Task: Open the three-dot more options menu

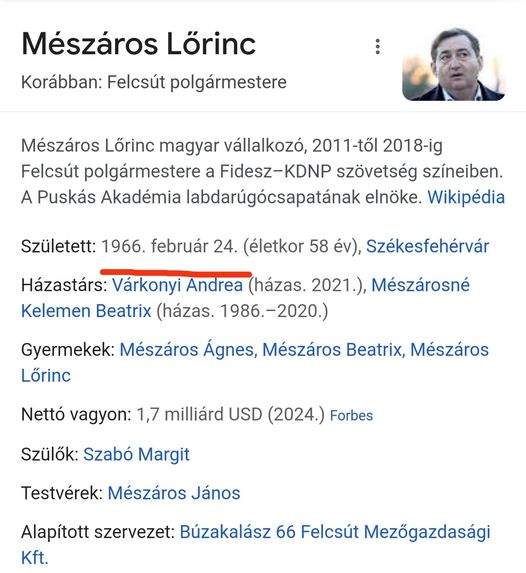Action: click(x=378, y=47)
